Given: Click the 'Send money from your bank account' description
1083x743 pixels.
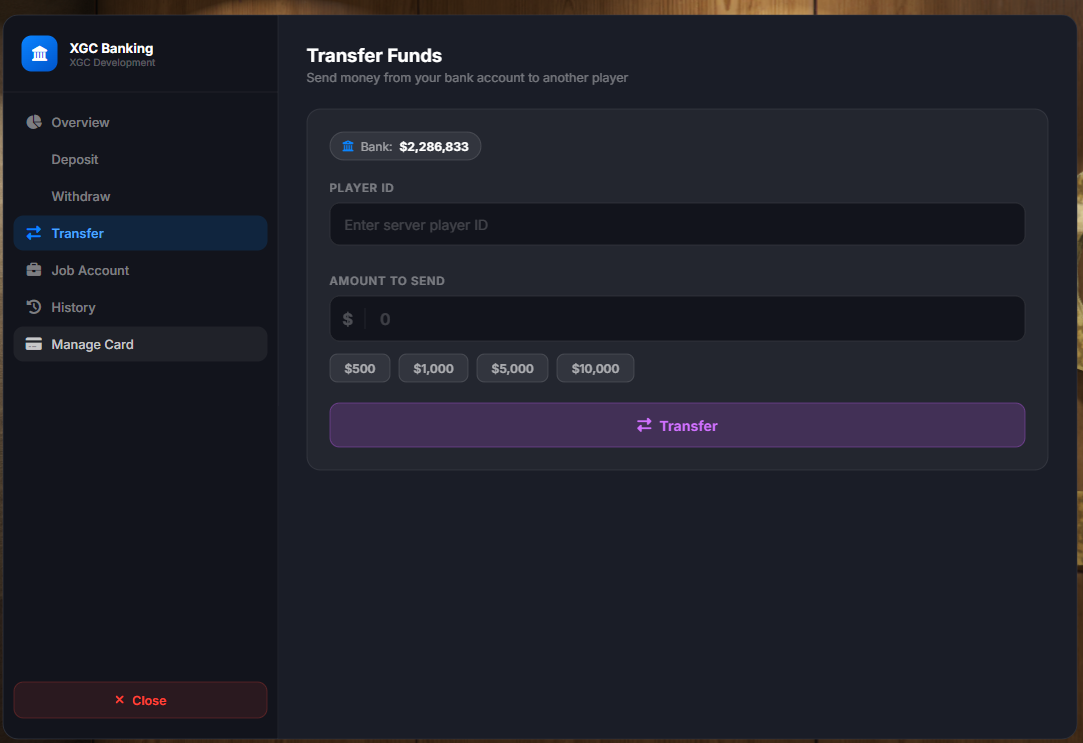Looking at the screenshot, I should 467,78.
